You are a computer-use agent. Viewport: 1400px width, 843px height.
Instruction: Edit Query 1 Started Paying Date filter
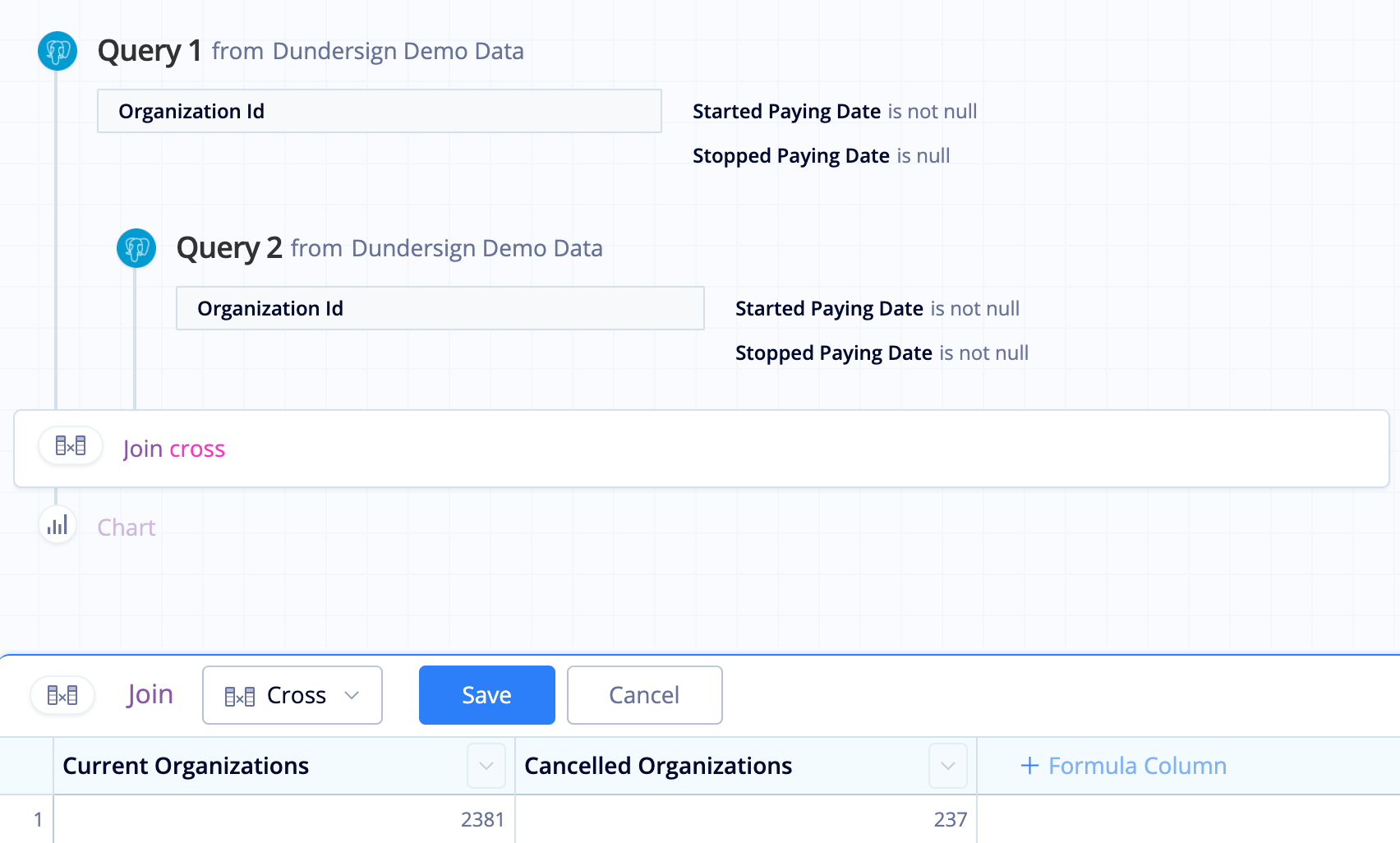click(x=835, y=112)
